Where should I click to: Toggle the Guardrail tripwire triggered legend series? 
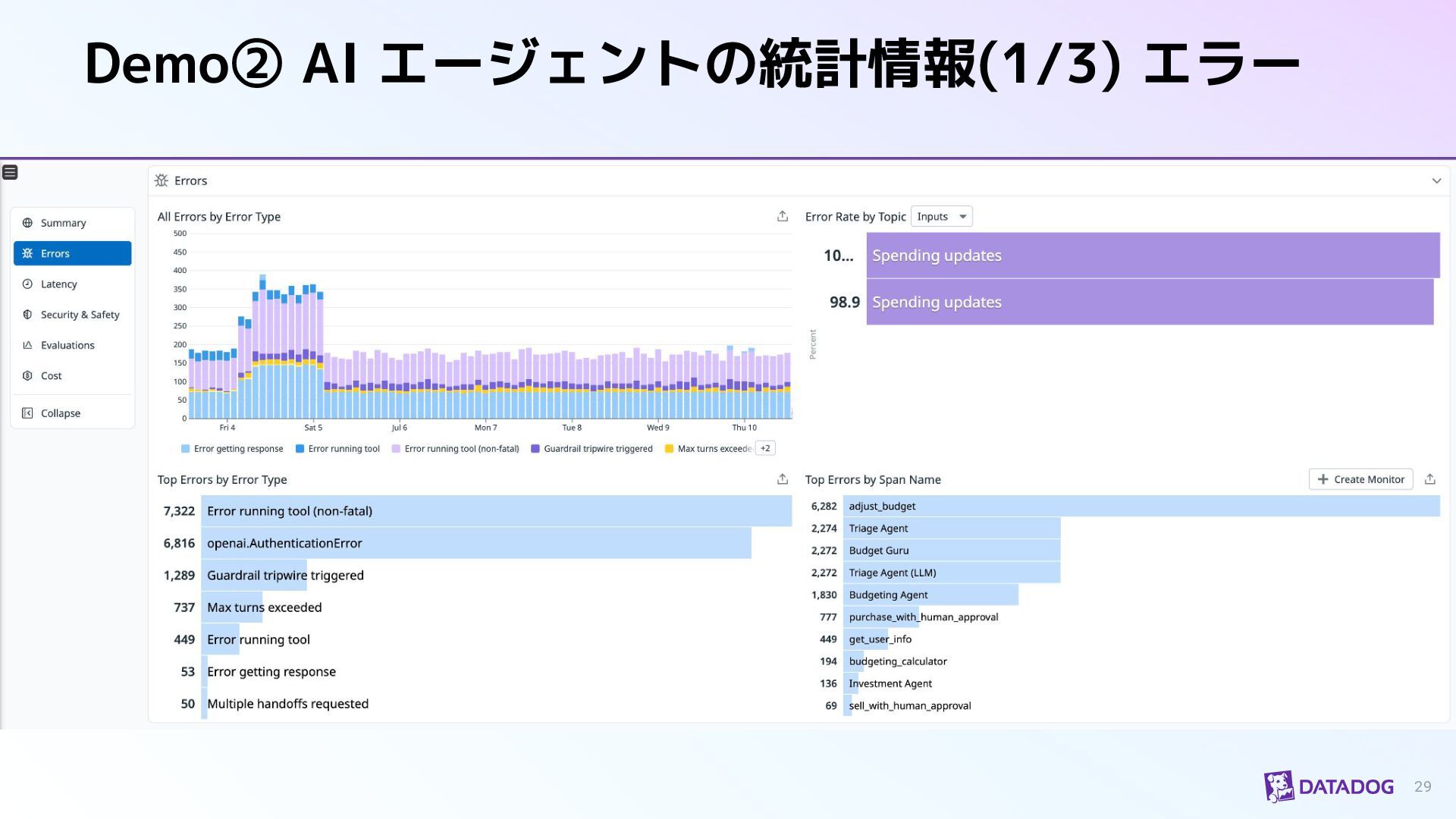coord(598,449)
